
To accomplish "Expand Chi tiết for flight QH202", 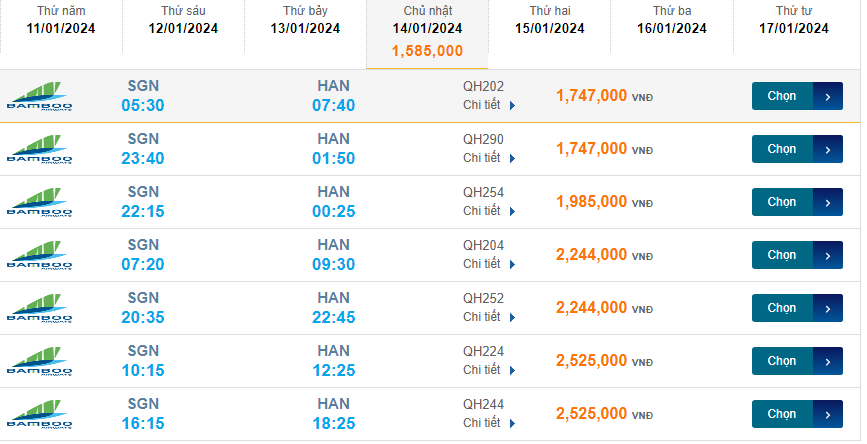I will [x=489, y=104].
